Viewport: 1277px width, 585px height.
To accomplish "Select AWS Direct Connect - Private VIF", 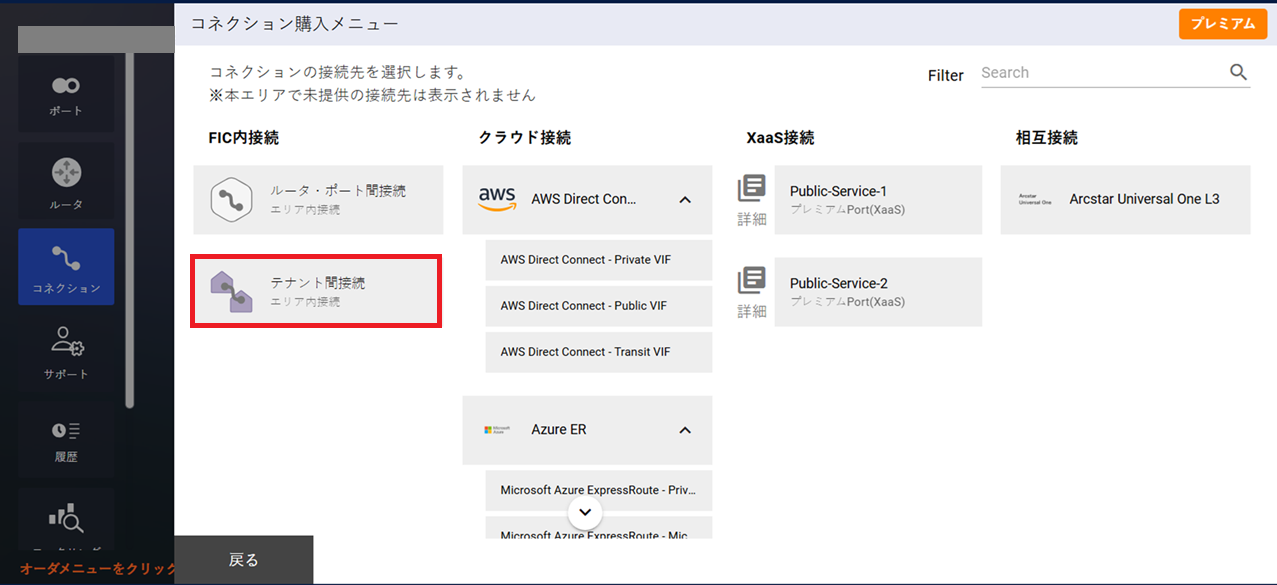I will (x=598, y=260).
